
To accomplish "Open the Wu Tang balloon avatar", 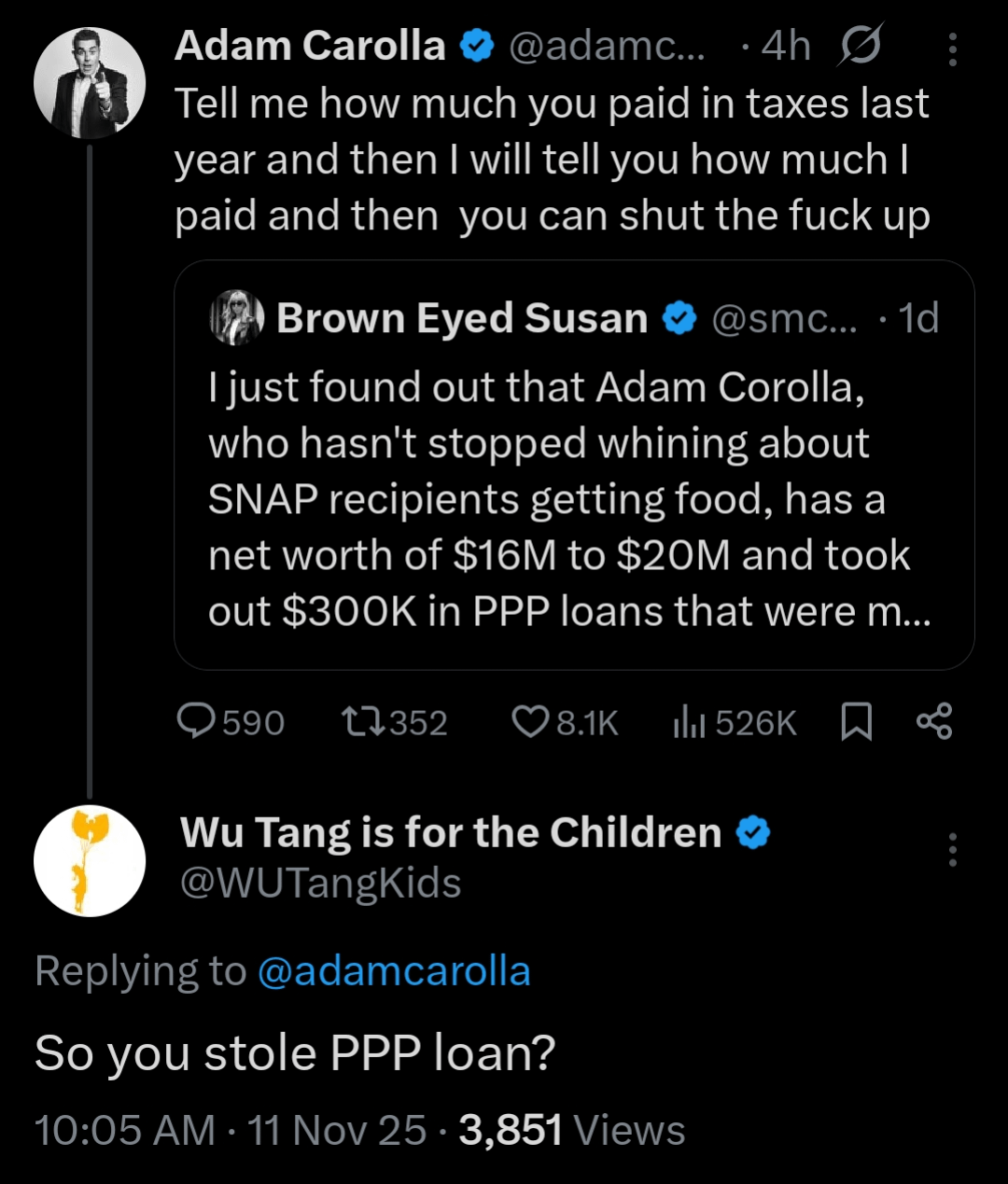I will click(90, 860).
